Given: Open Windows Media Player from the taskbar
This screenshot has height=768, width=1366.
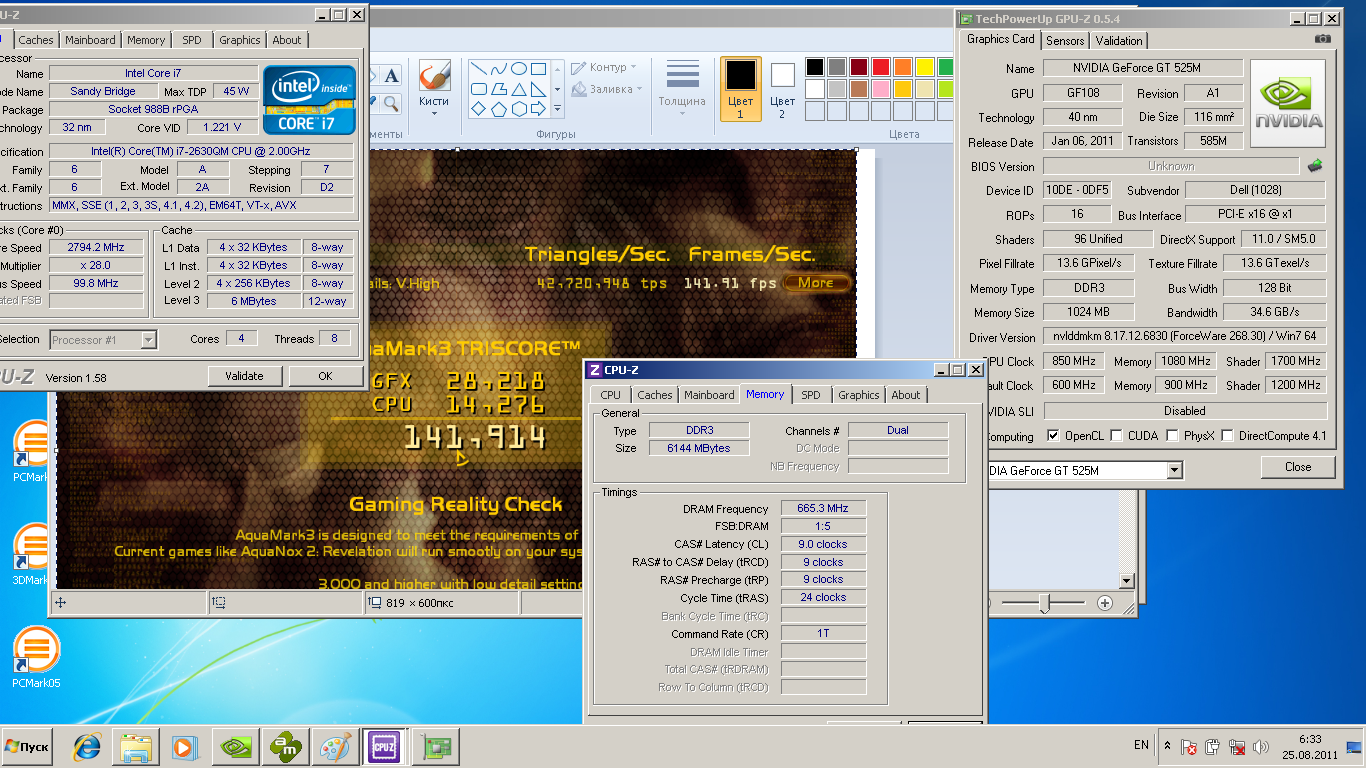Looking at the screenshot, I should (183, 746).
